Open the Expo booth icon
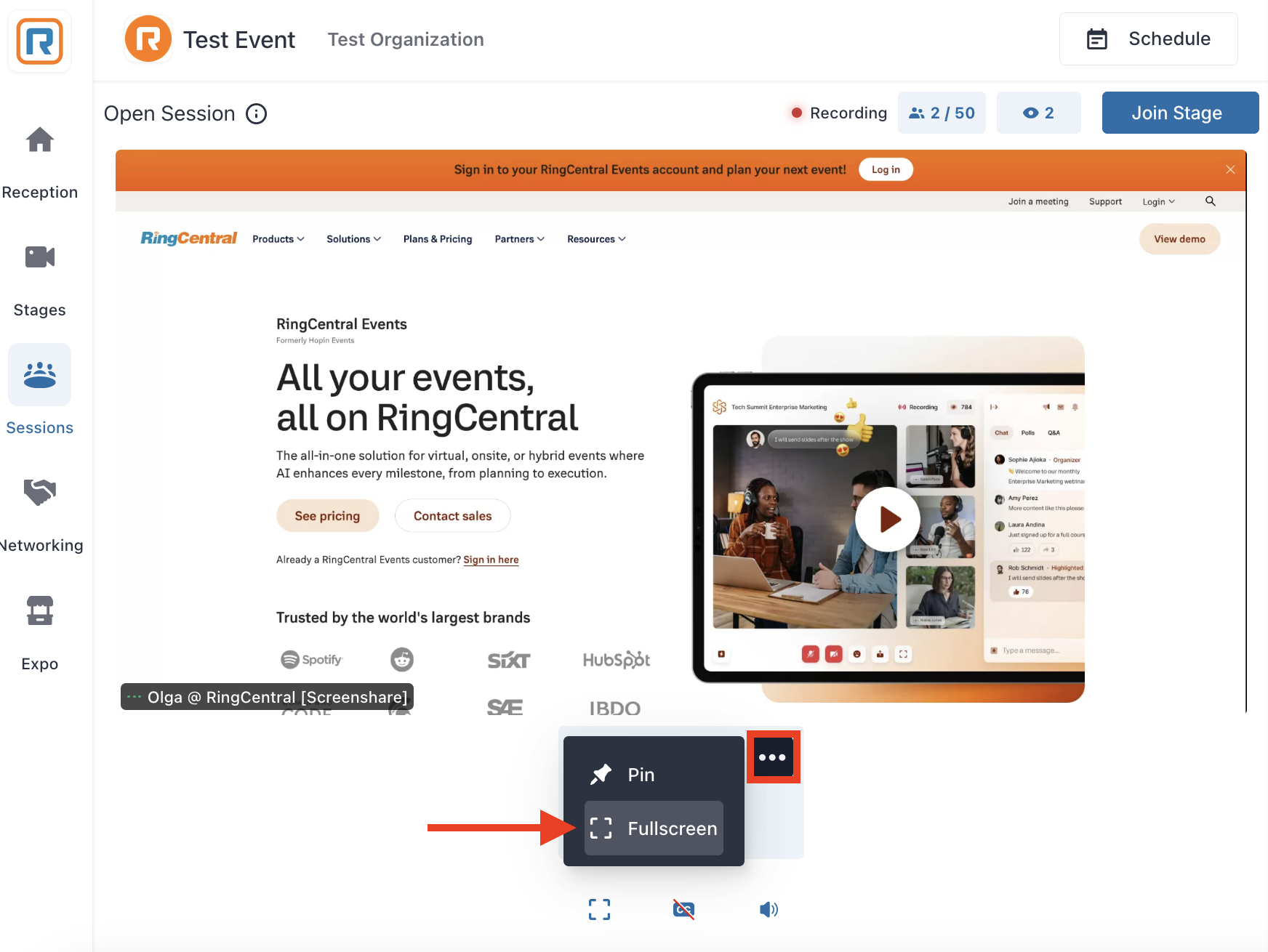Image resolution: width=1268 pixels, height=952 pixels. coord(40,610)
